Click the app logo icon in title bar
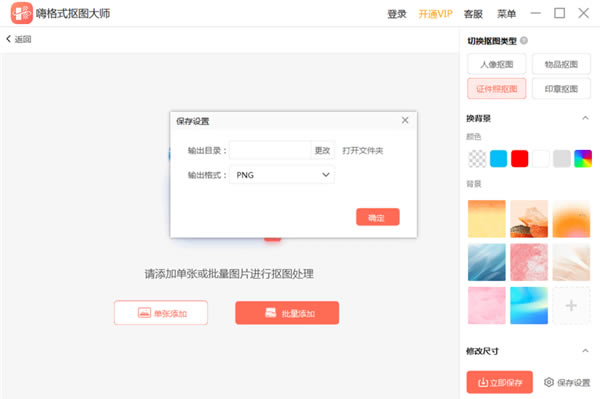 (21, 13)
